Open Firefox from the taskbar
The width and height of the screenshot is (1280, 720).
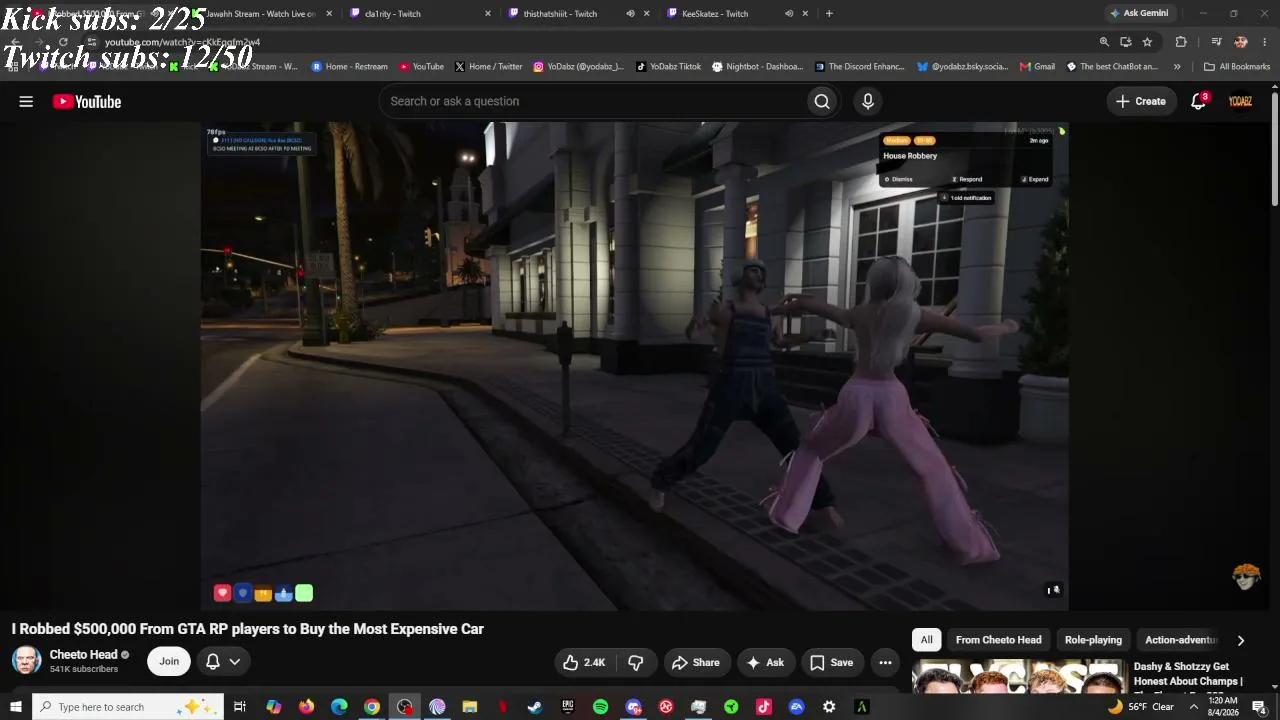[x=306, y=707]
